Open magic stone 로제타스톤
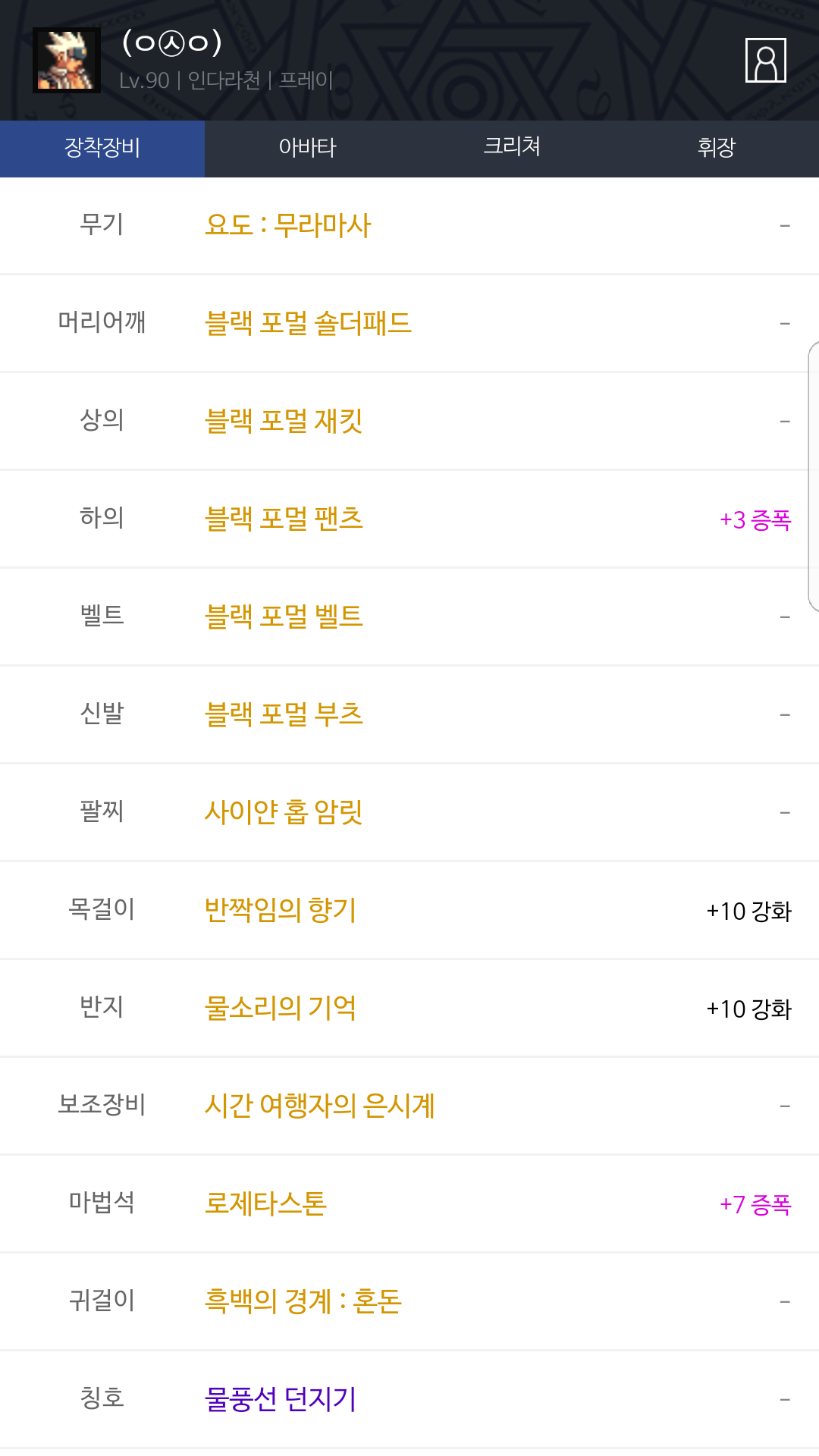Image resolution: width=819 pixels, height=1456 pixels. (265, 1203)
